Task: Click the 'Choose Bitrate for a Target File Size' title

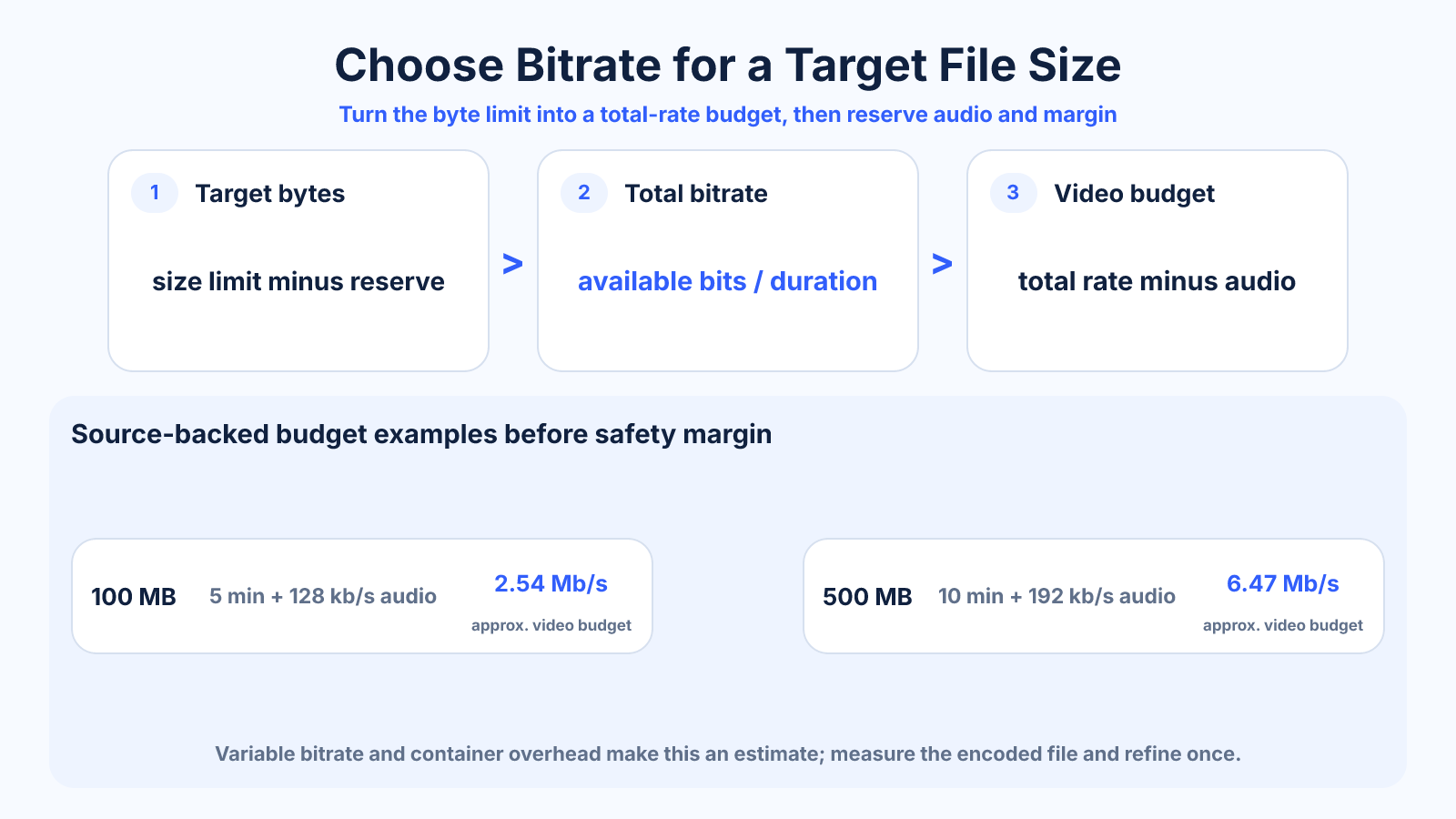Action: [728, 66]
